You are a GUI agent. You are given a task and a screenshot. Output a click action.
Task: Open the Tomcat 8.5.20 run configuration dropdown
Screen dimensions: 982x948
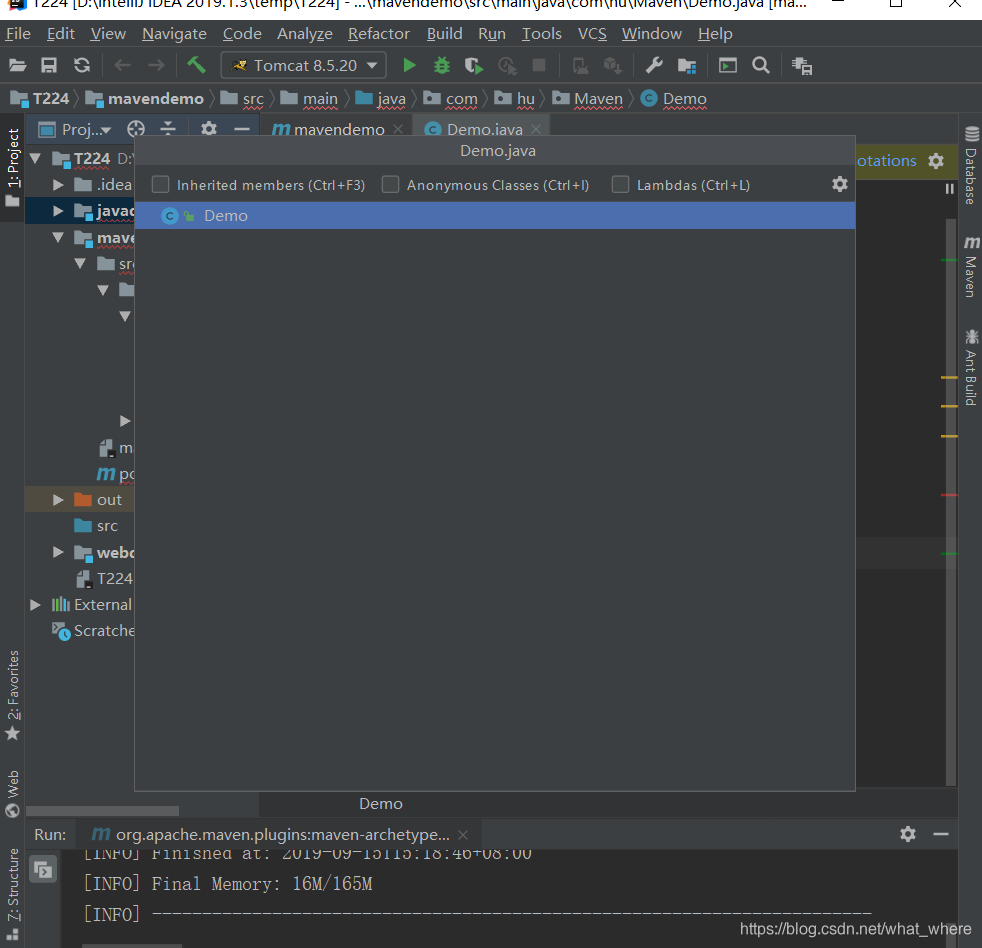pyautogui.click(x=304, y=65)
